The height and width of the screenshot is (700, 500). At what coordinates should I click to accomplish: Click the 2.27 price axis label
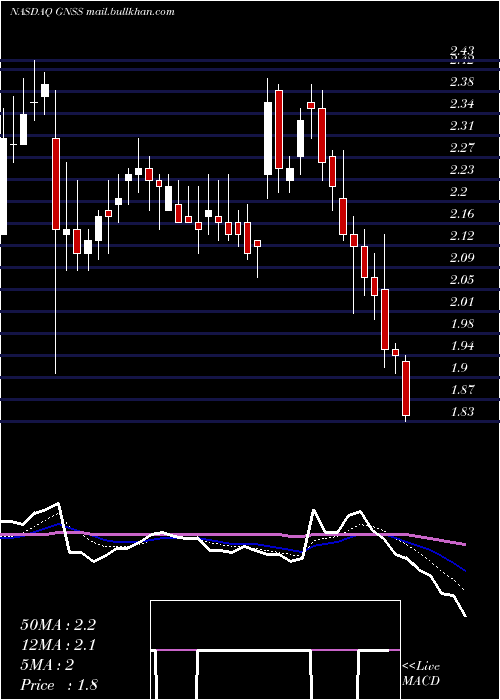pyautogui.click(x=462, y=148)
